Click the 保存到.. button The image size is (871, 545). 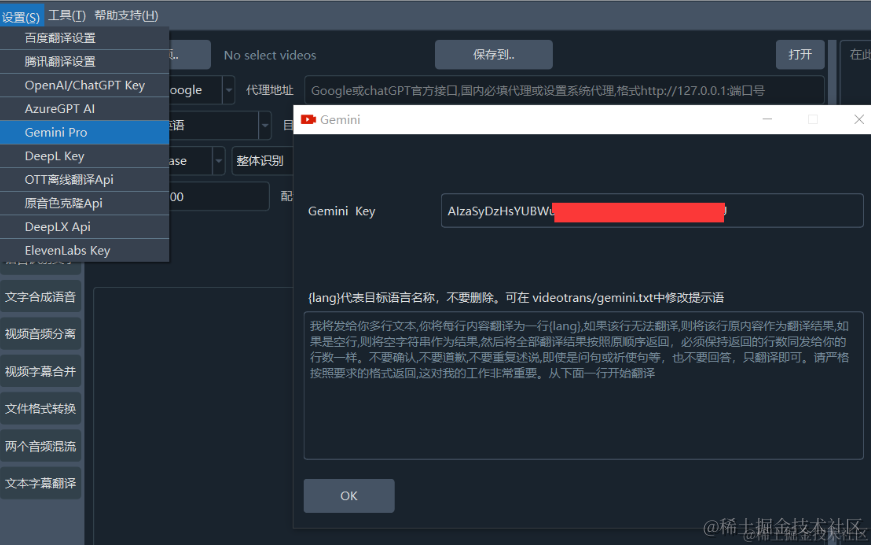tap(493, 54)
